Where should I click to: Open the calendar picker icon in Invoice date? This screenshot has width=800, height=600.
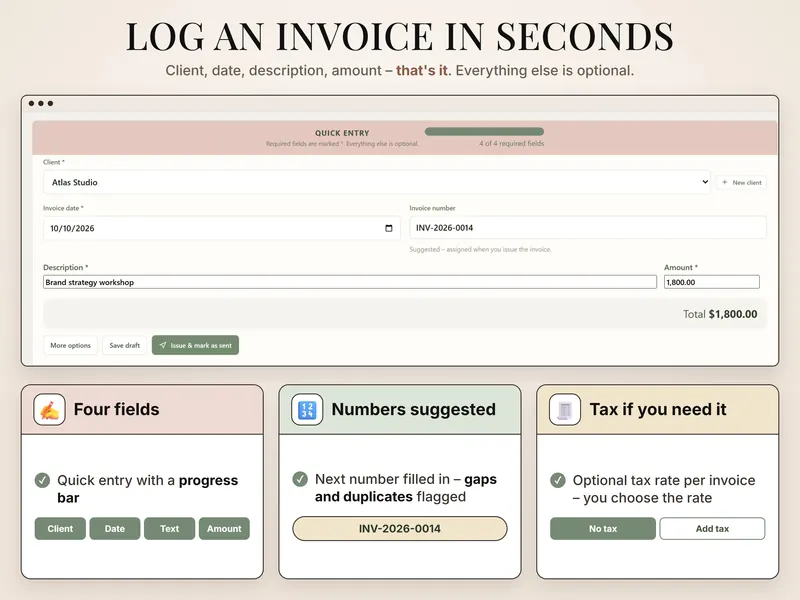(x=389, y=228)
